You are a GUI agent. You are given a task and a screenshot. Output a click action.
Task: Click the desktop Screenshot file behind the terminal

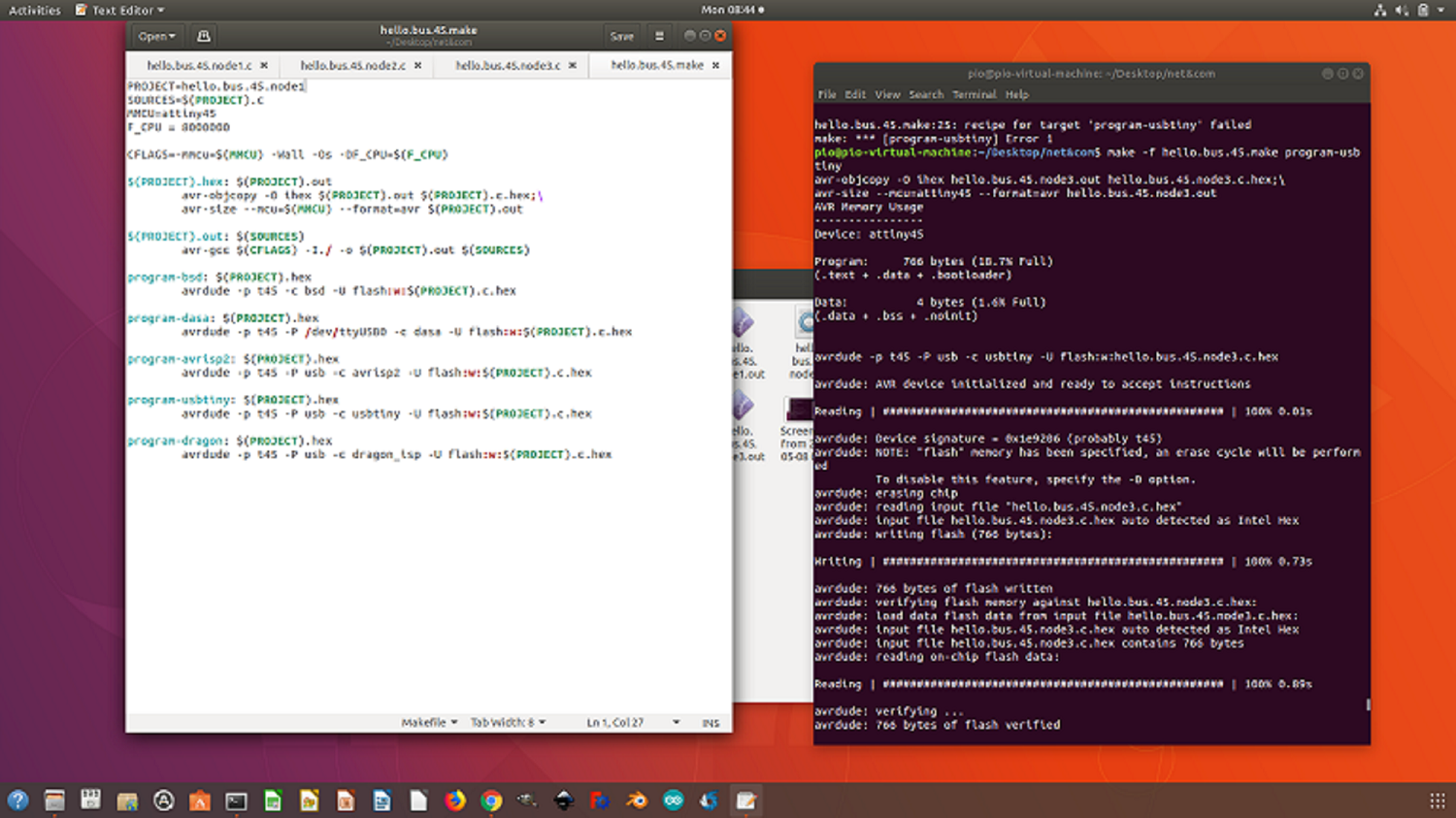[x=796, y=427]
